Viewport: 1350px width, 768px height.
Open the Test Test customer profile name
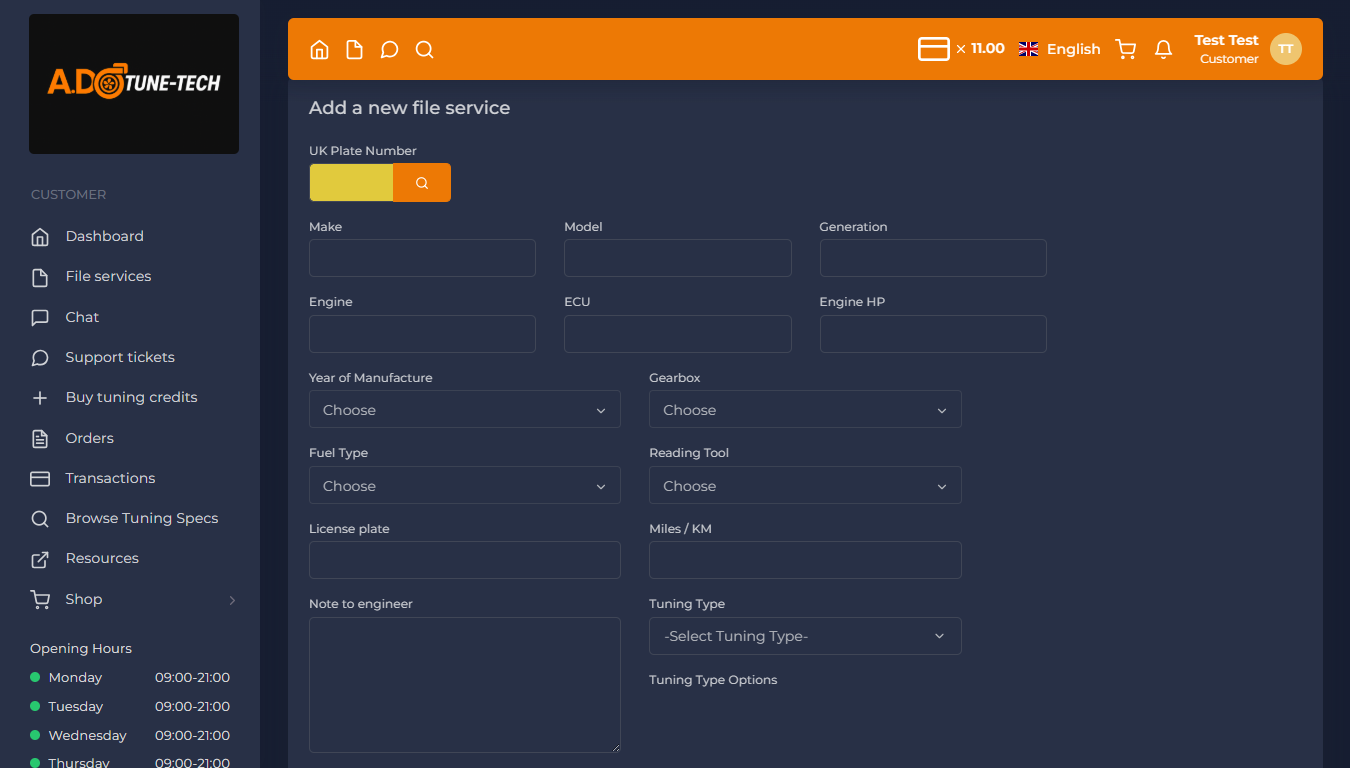[1226, 40]
